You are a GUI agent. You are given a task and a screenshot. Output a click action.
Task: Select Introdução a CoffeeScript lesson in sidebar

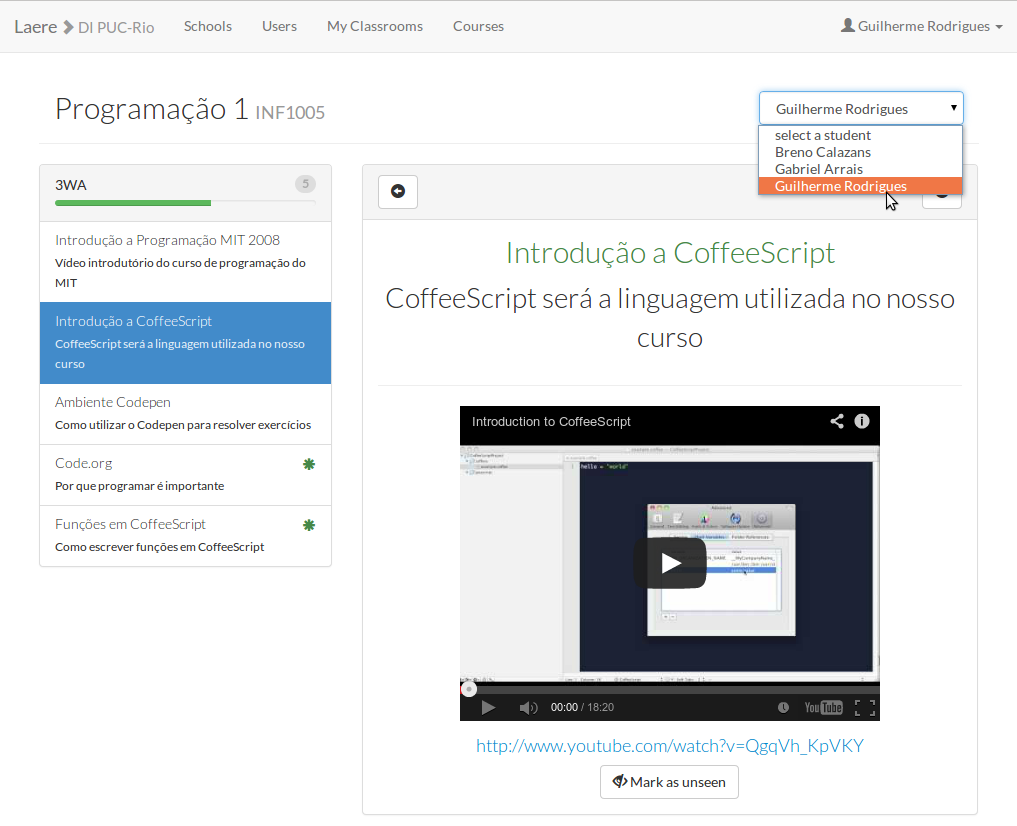pos(185,343)
